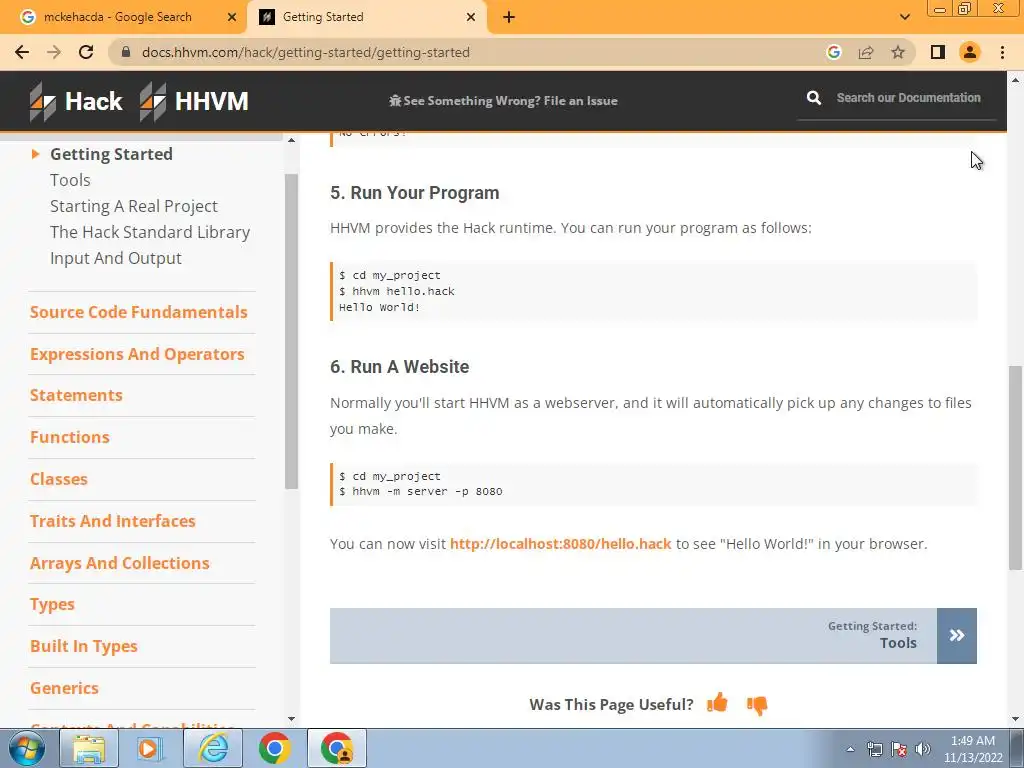Open Built In Types section

84,647
